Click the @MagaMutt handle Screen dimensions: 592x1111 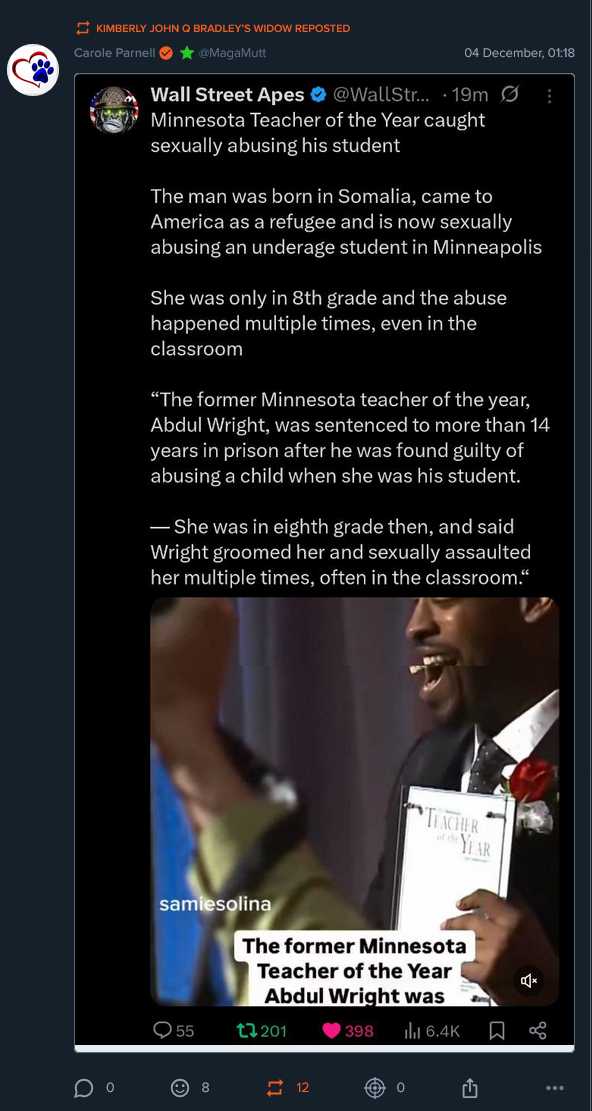point(233,52)
